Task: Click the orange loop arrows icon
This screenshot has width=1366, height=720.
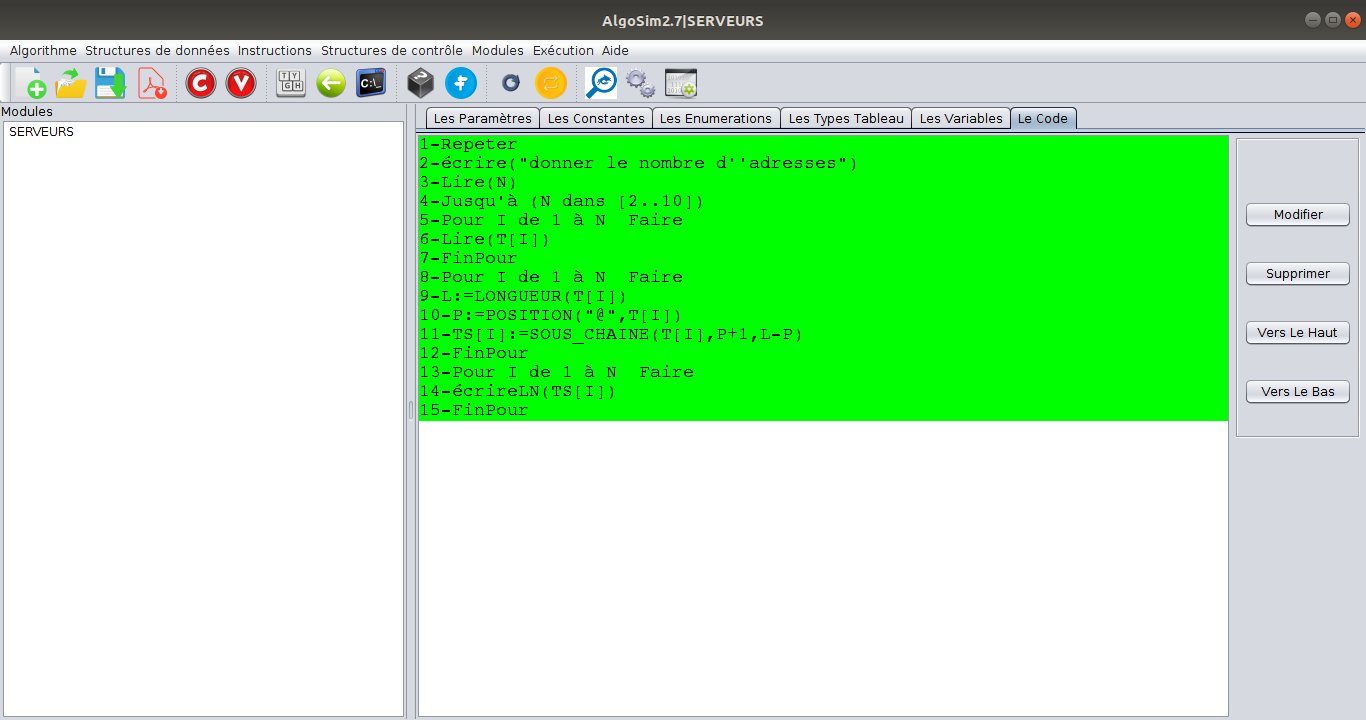Action: click(551, 83)
